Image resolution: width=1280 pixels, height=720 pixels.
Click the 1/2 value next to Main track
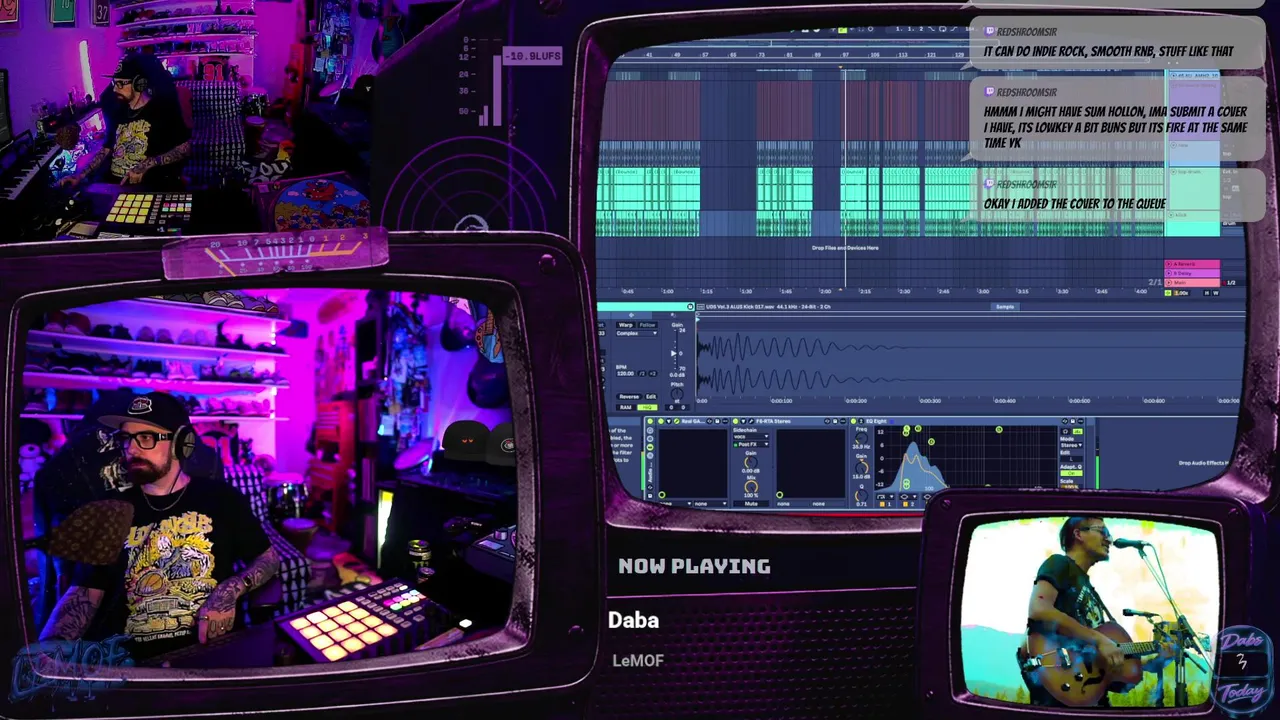click(1231, 283)
